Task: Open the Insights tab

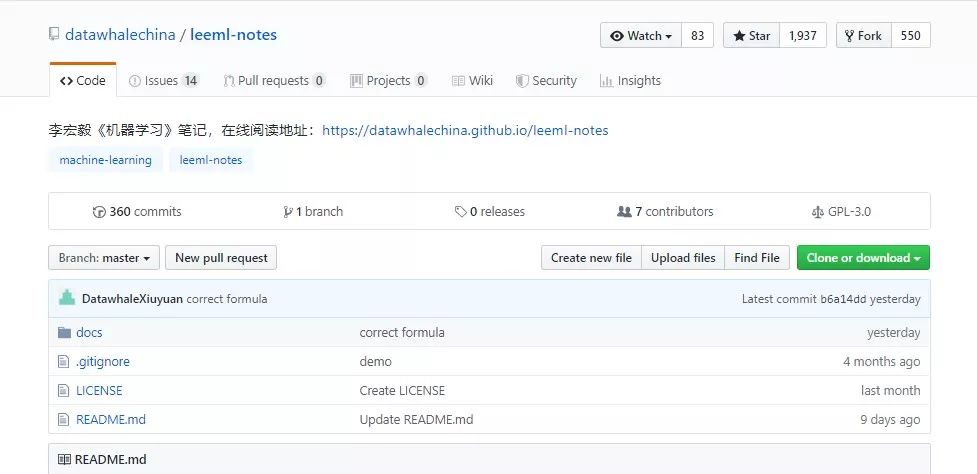Action: [x=630, y=80]
